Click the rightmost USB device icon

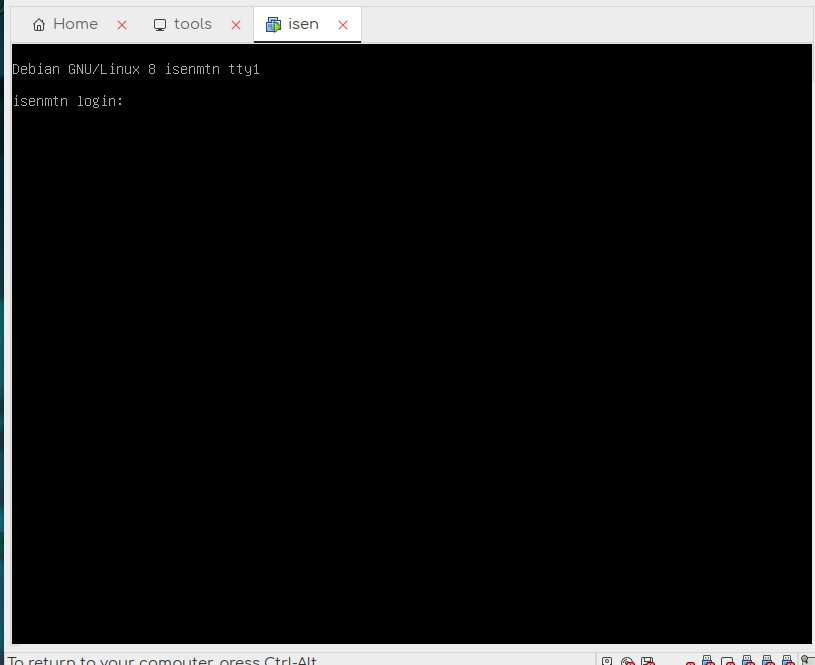787,660
